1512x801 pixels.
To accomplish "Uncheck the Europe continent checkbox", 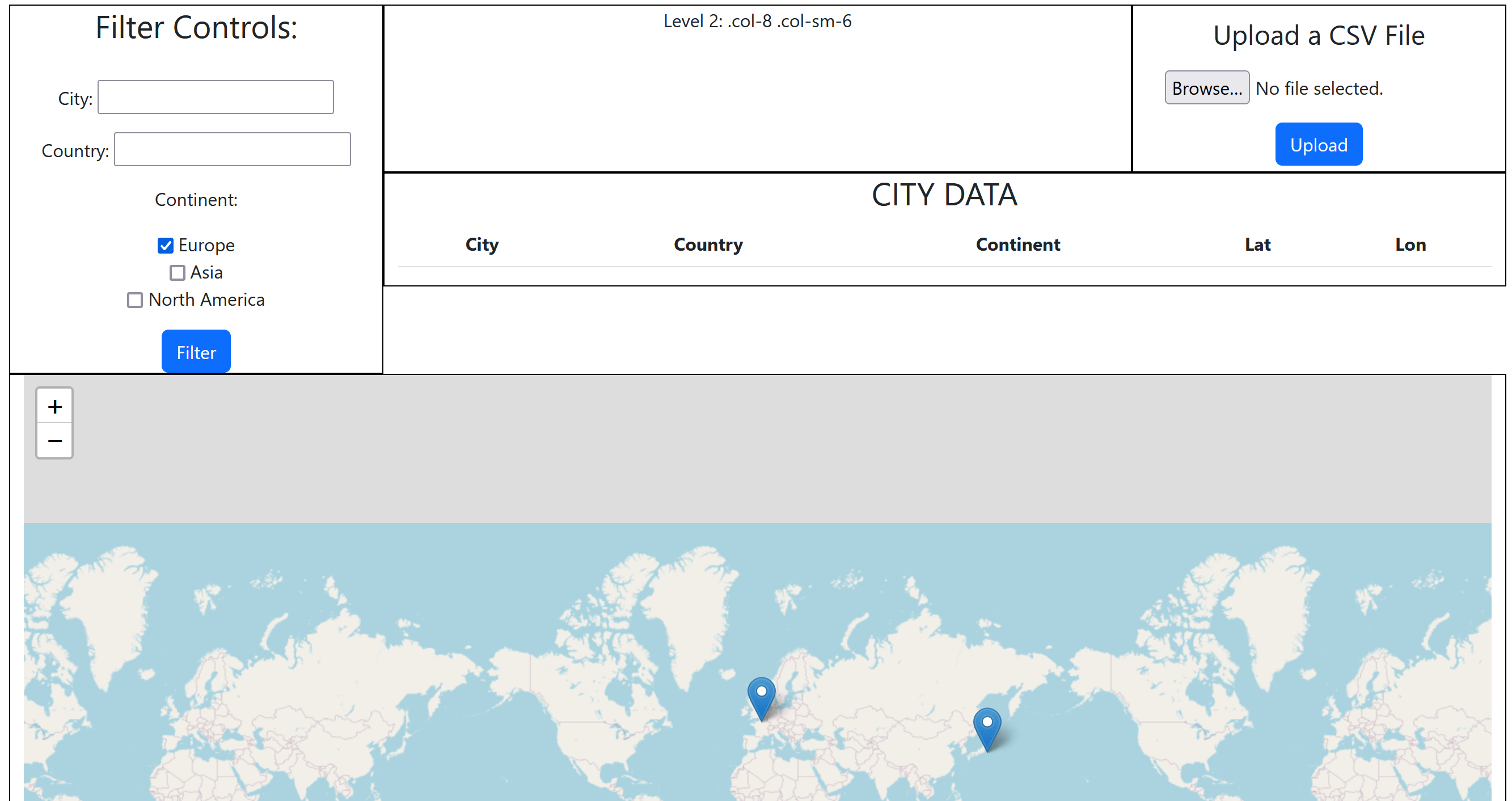I will 166,246.
